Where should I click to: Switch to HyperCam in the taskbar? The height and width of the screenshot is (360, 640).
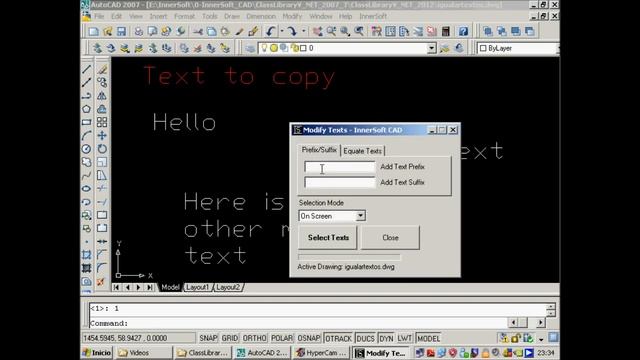[322, 353]
